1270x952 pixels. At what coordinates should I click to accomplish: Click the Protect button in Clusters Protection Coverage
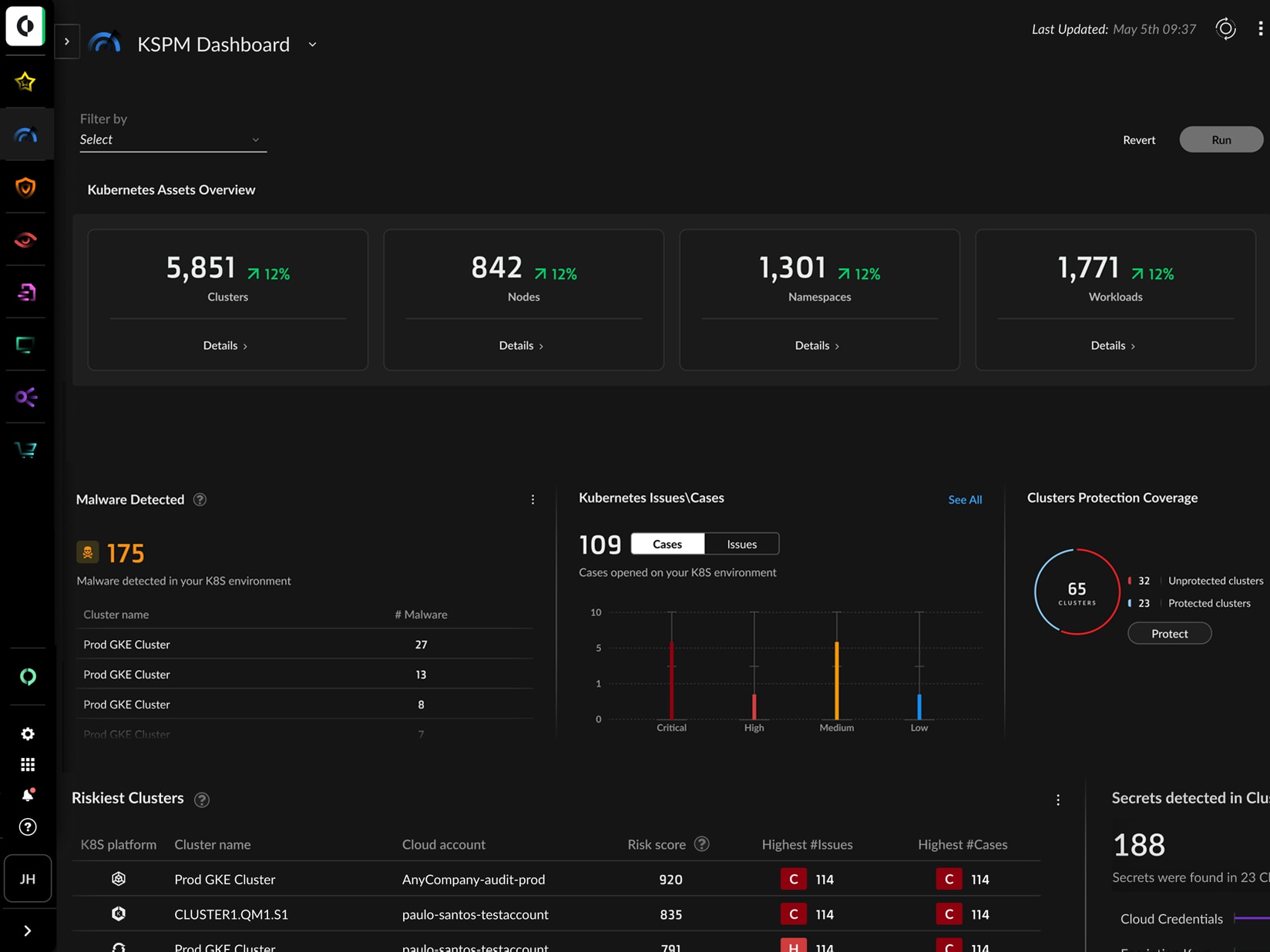(1168, 633)
